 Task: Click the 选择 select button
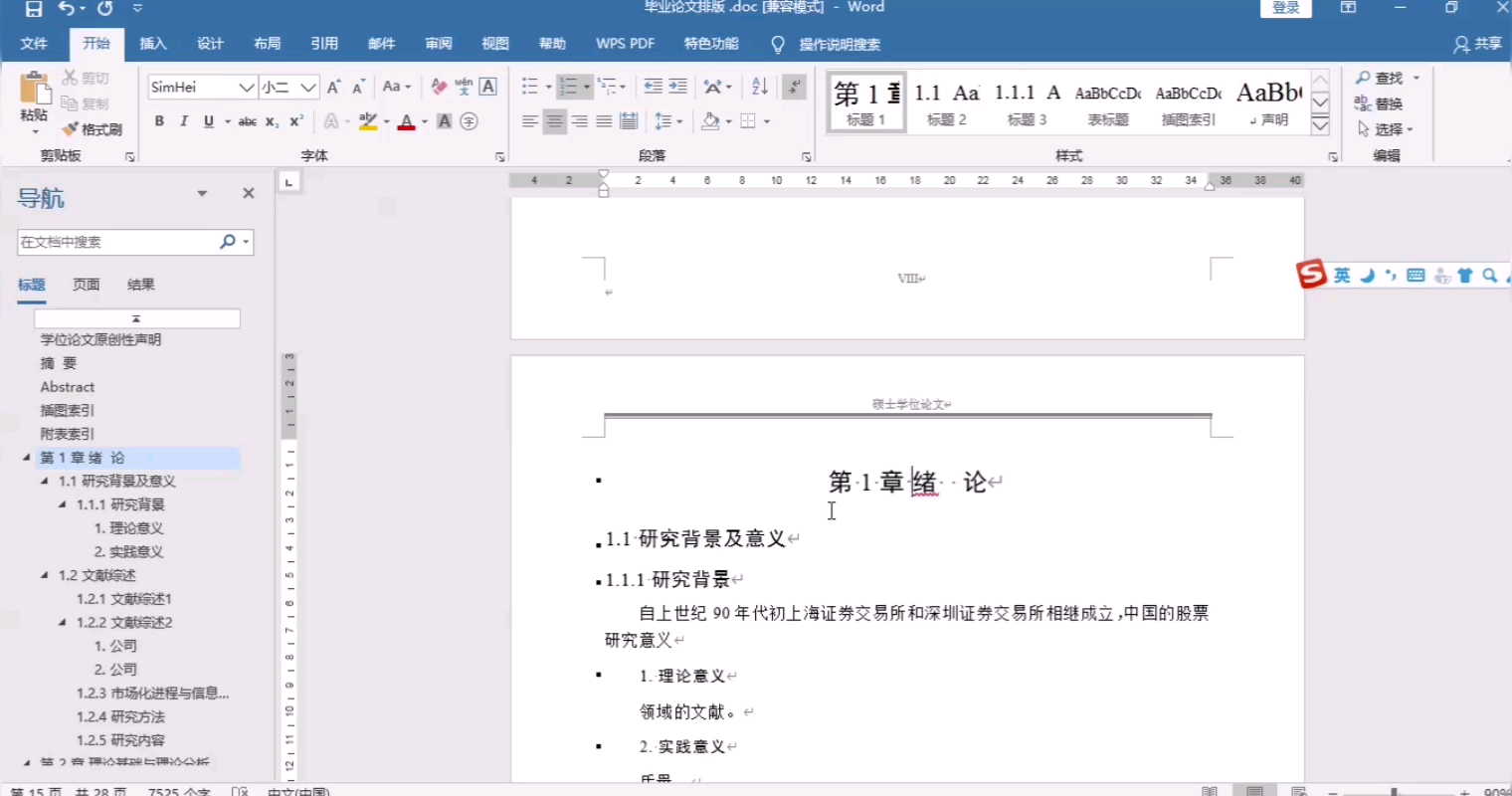click(1386, 129)
